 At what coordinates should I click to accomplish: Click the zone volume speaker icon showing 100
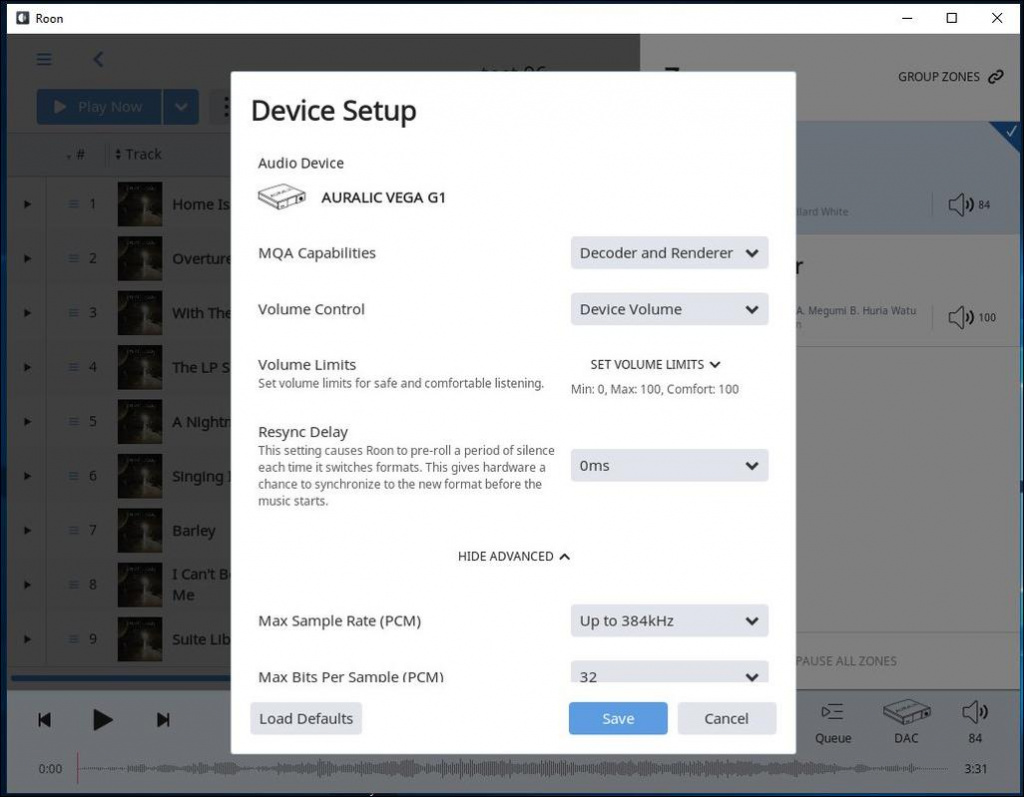(961, 317)
